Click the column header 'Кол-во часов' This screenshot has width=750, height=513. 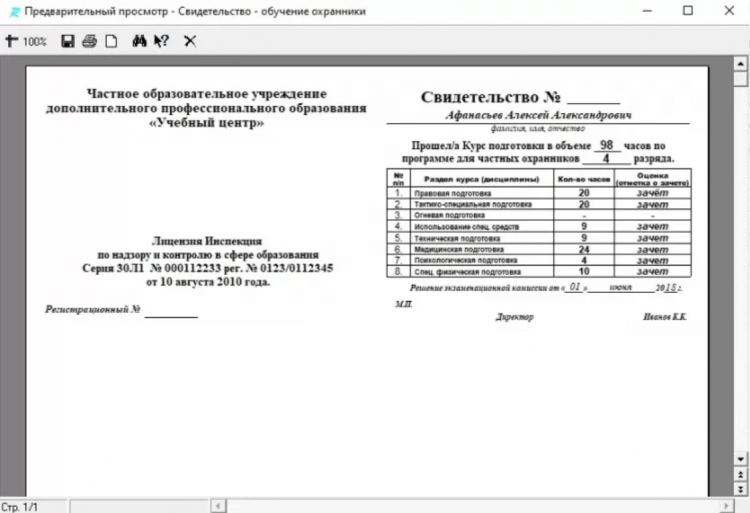[584, 179]
